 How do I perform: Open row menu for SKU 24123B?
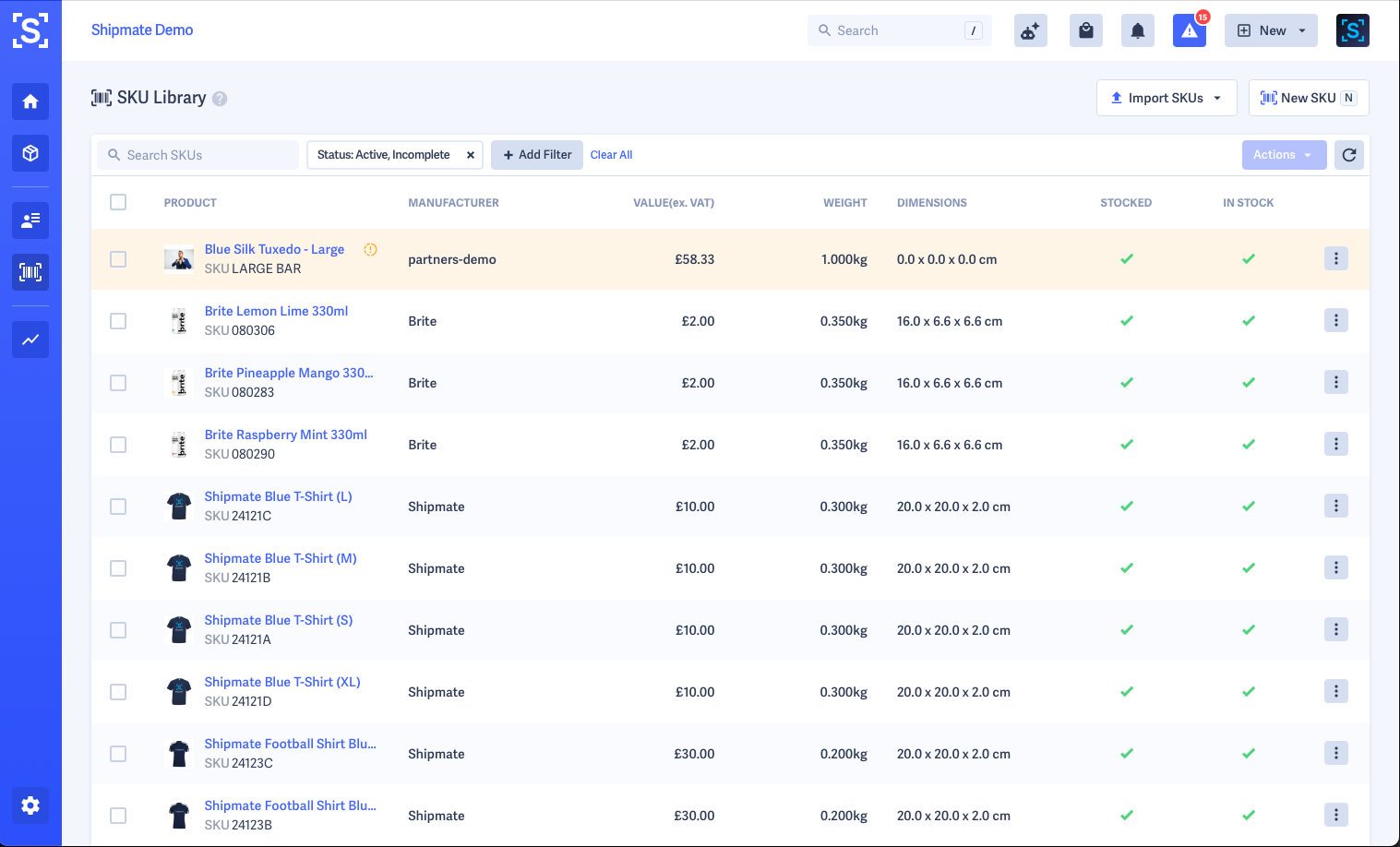click(1336, 815)
